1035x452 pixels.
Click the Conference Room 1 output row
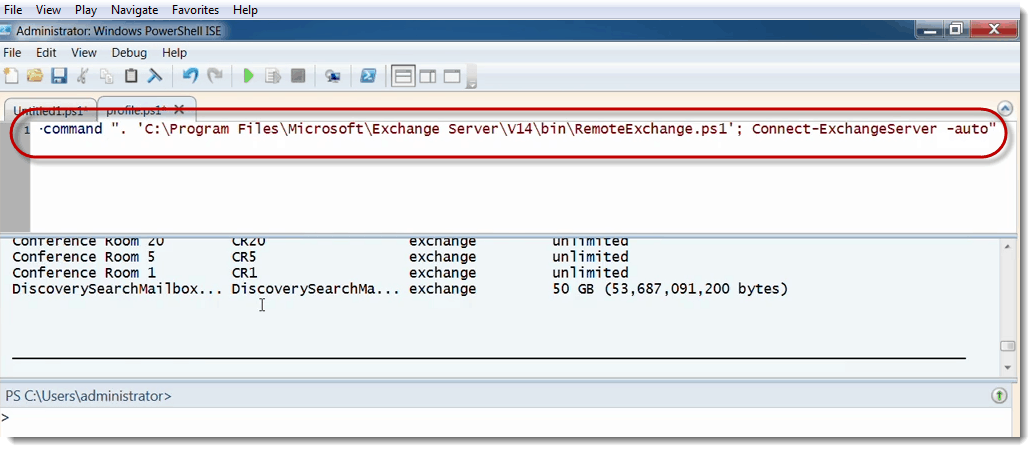click(x=320, y=273)
